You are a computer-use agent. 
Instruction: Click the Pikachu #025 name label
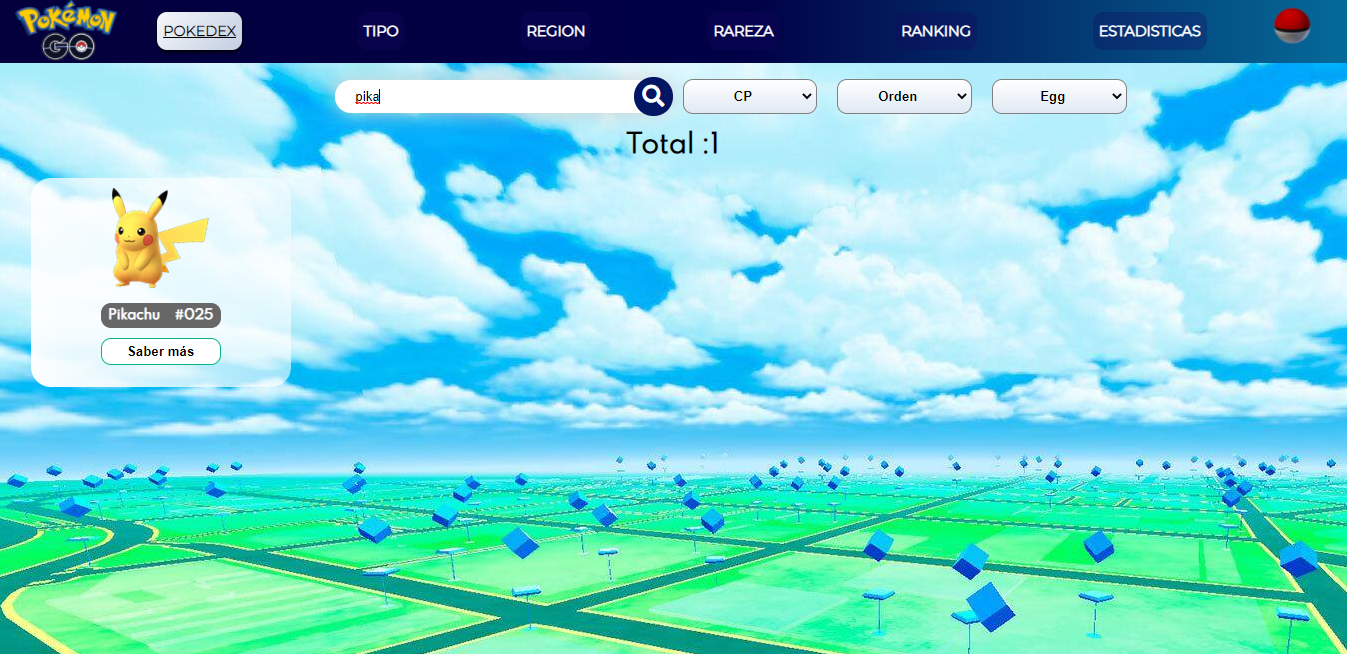(x=161, y=315)
